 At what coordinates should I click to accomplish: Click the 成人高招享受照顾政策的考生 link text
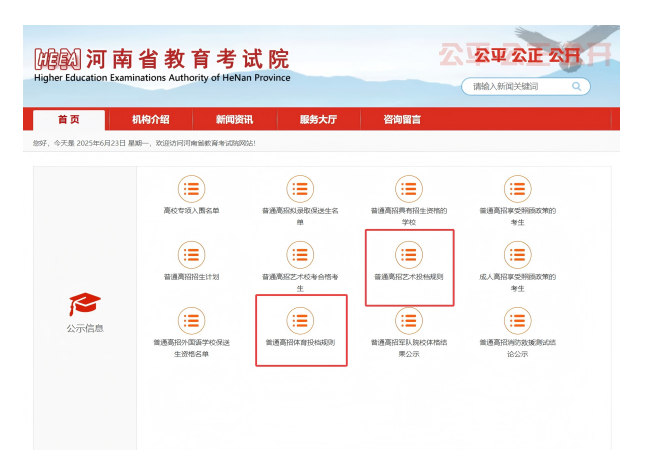517,282
